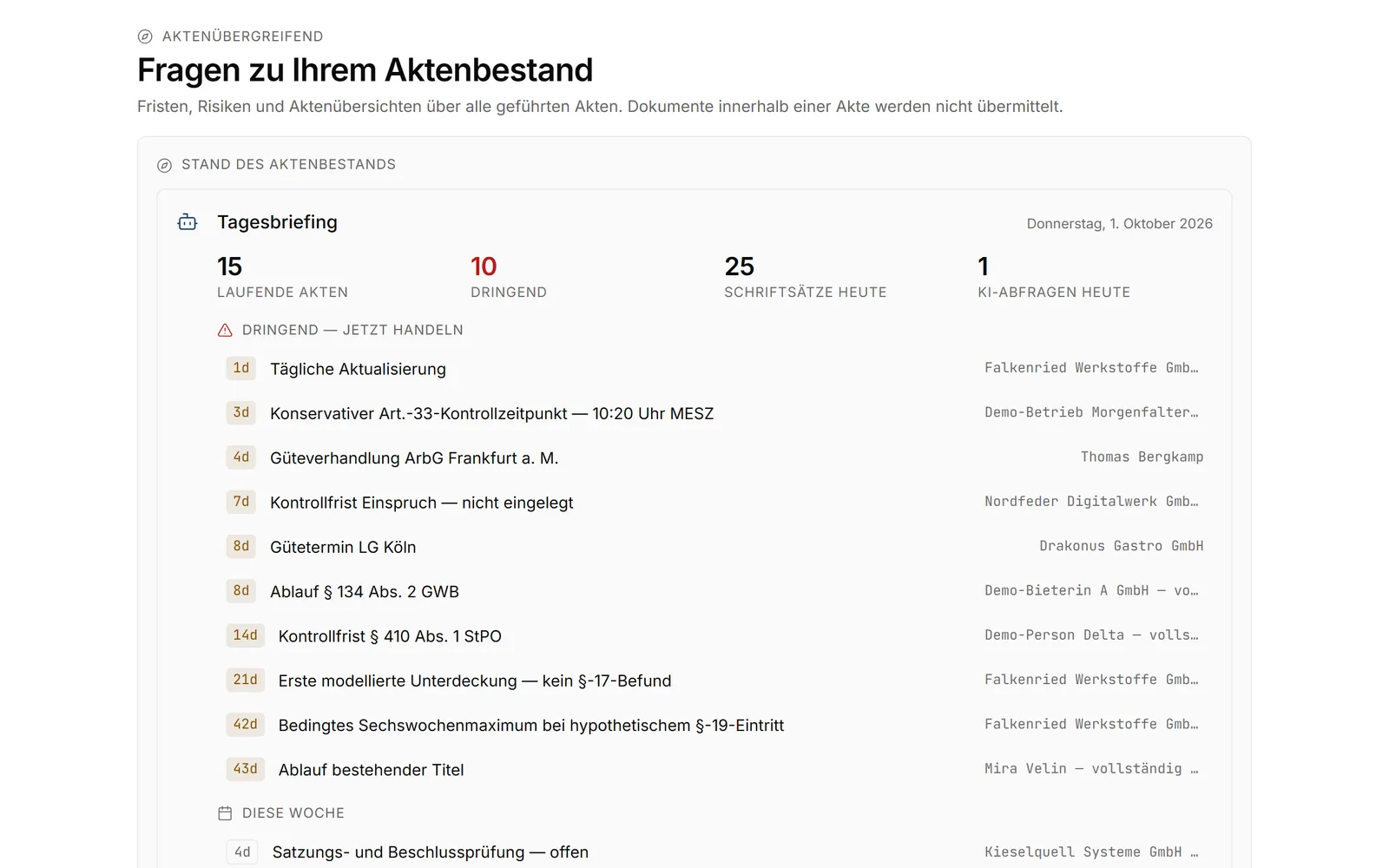Select Bedingtes Sechswochenmaximum entry
This screenshot has width=1389, height=868.
714,725
